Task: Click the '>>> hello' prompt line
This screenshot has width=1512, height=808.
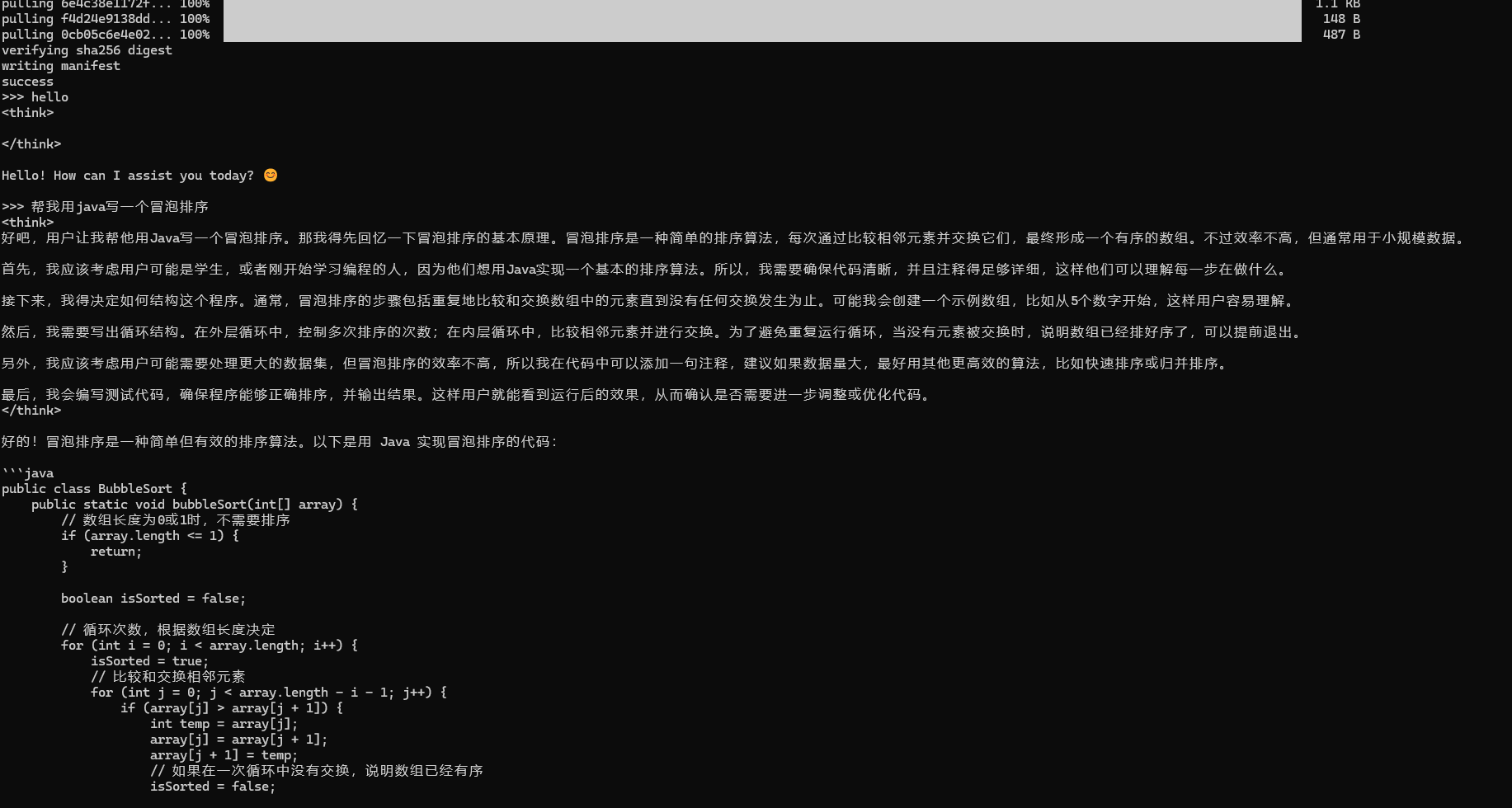Action: 35,97
